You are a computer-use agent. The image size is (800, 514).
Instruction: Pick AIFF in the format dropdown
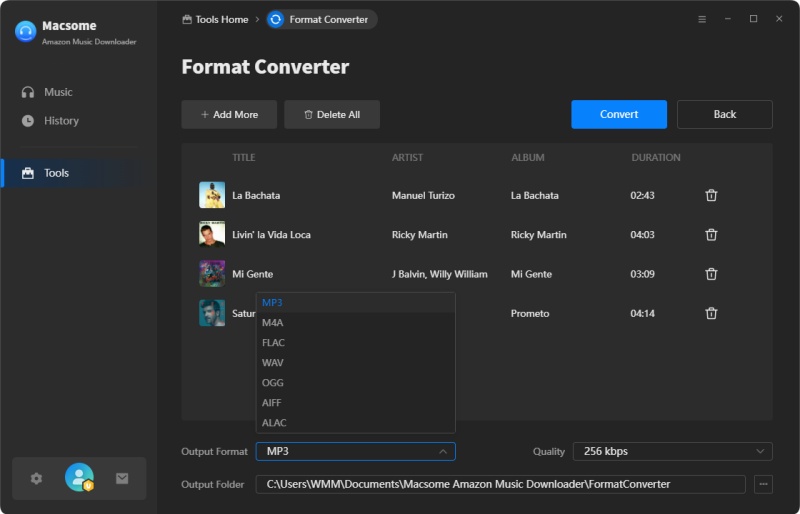(x=355, y=403)
